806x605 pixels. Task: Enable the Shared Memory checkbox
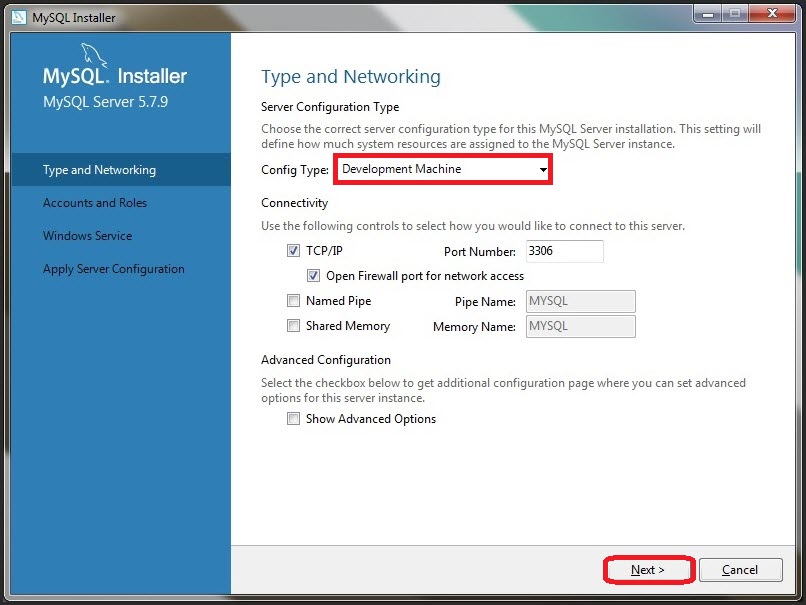coord(293,326)
